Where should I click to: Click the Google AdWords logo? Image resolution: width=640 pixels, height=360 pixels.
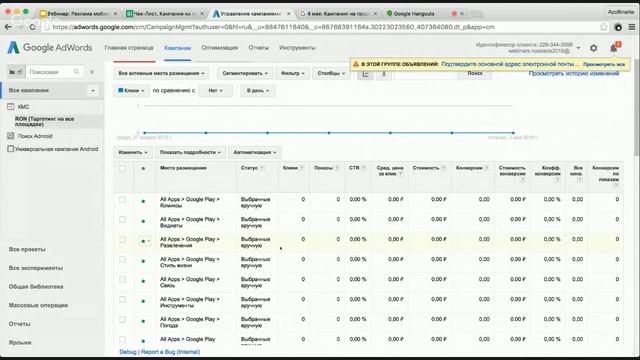pos(50,48)
